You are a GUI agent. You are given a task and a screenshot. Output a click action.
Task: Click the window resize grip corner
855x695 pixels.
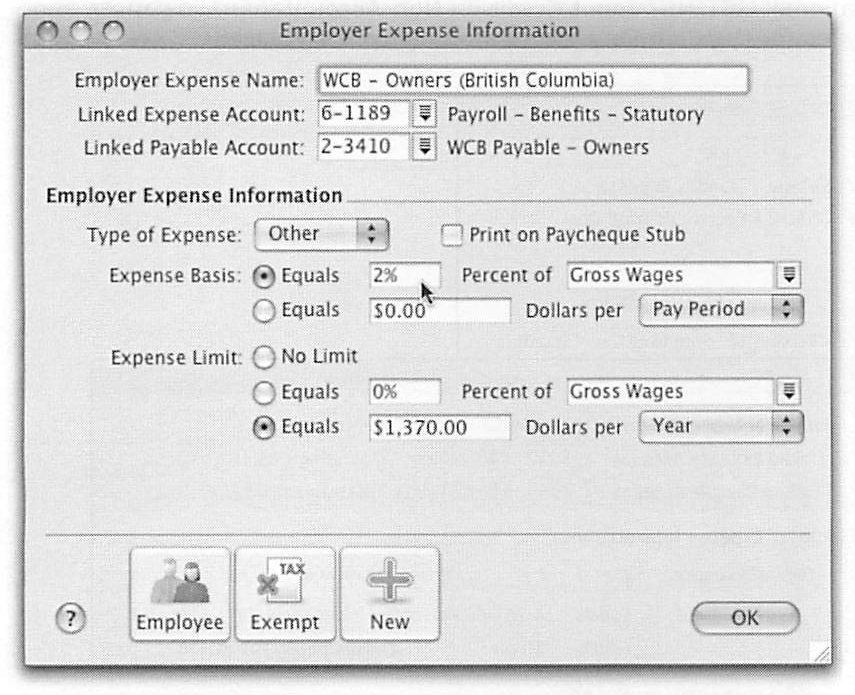[822, 654]
